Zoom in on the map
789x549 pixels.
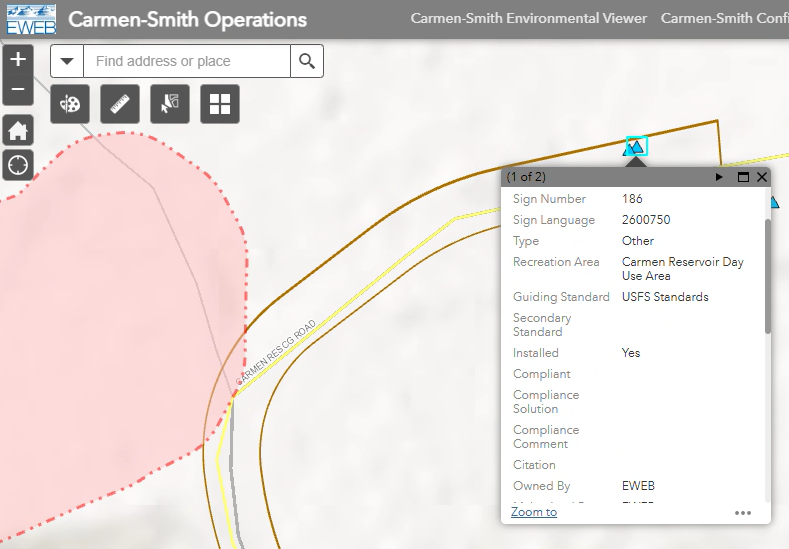[18, 59]
